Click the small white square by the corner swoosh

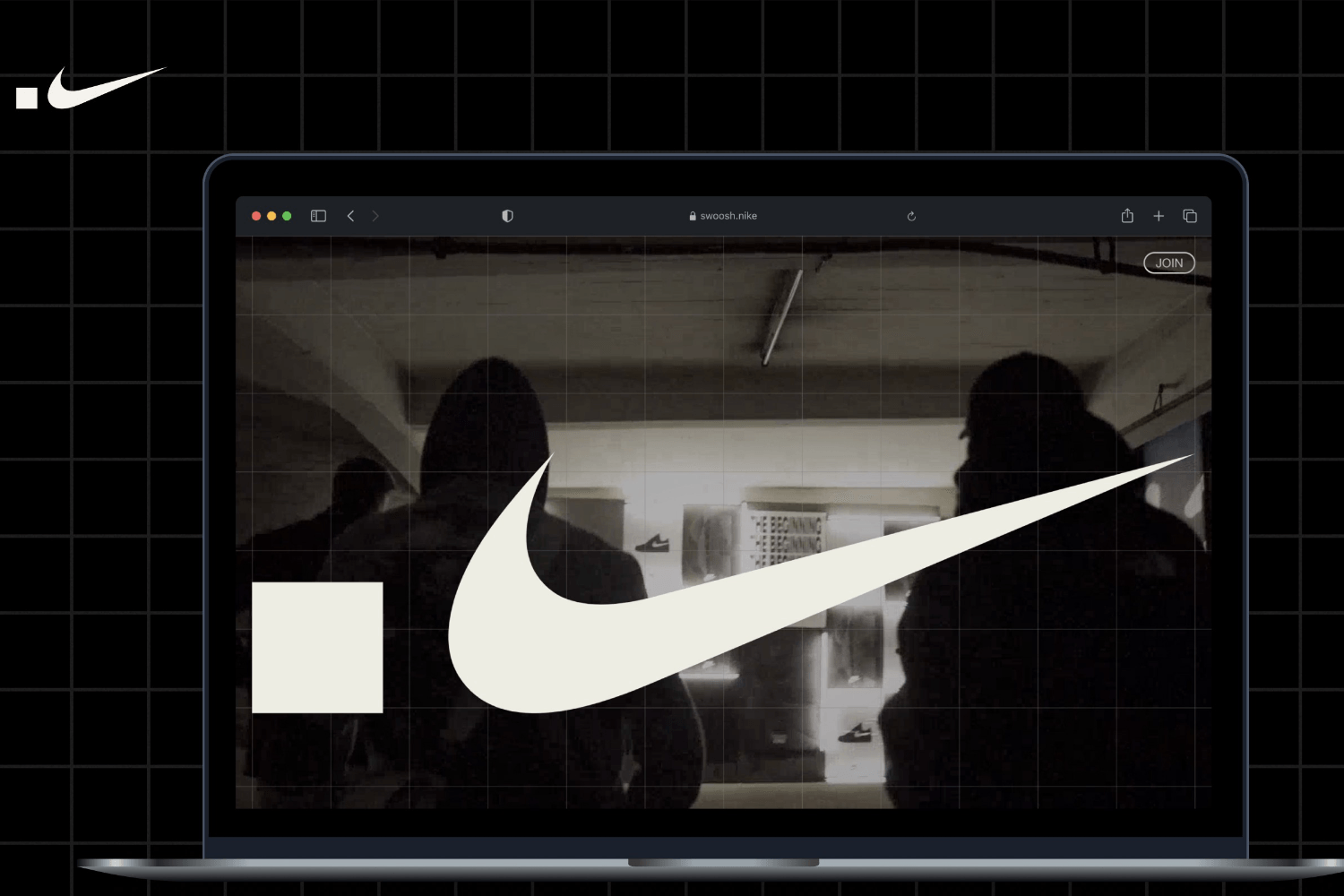pos(27,98)
